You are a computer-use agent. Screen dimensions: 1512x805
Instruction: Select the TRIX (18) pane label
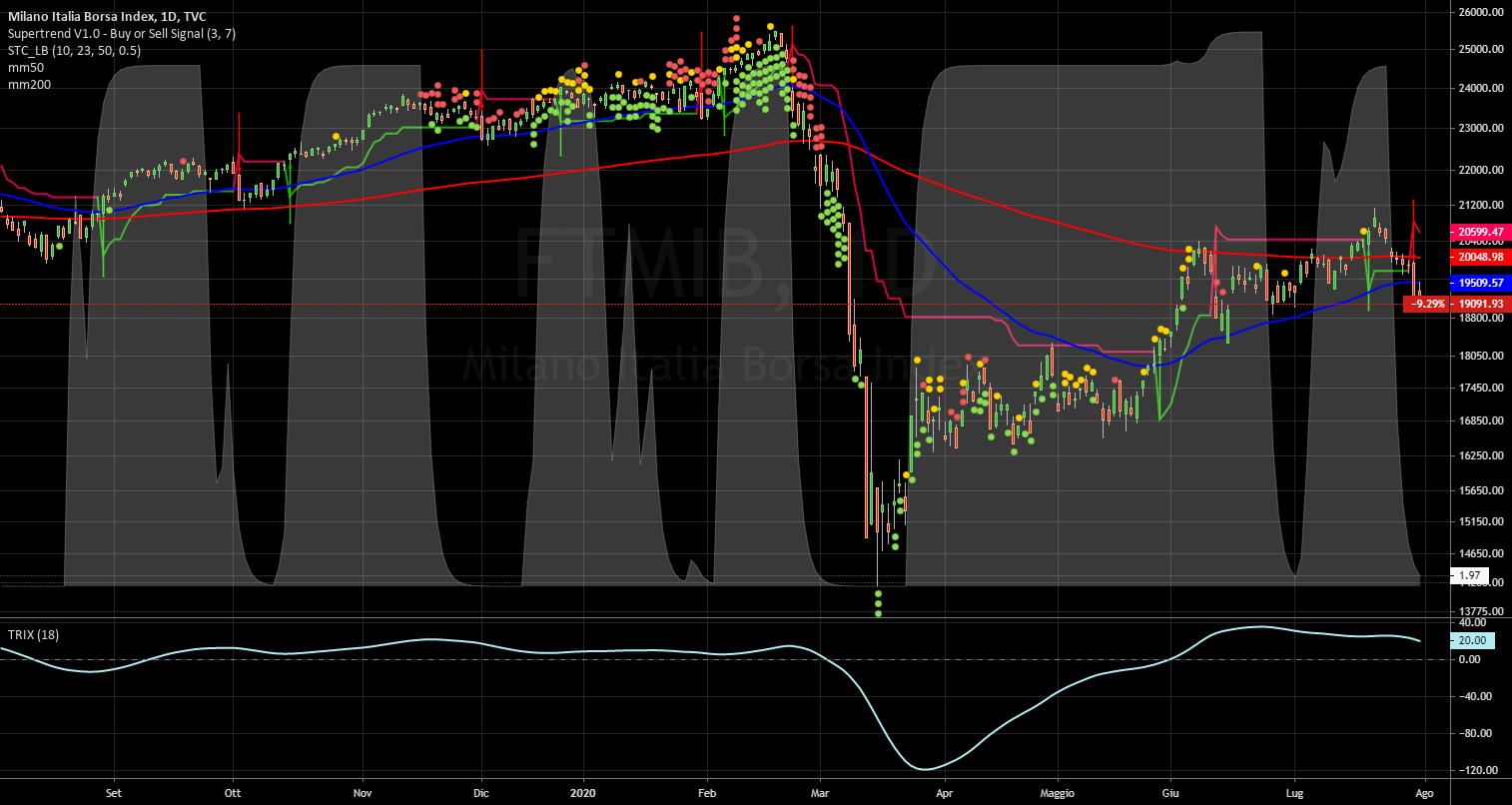point(35,634)
